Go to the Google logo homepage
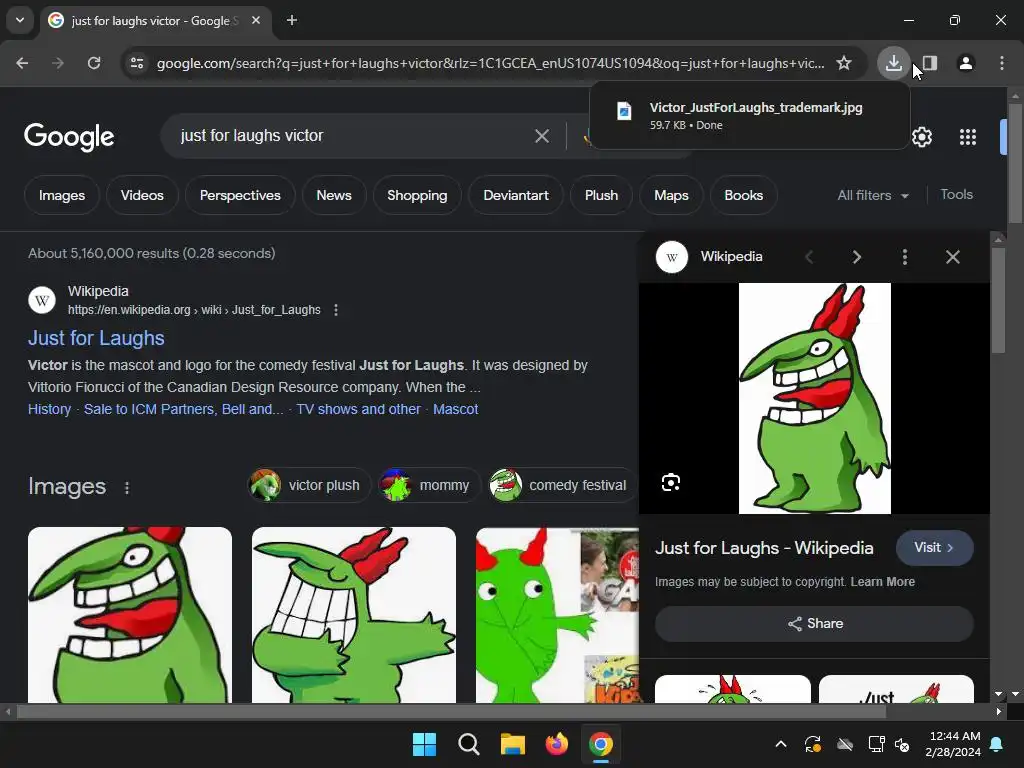The height and width of the screenshot is (768, 1024). [x=69, y=136]
